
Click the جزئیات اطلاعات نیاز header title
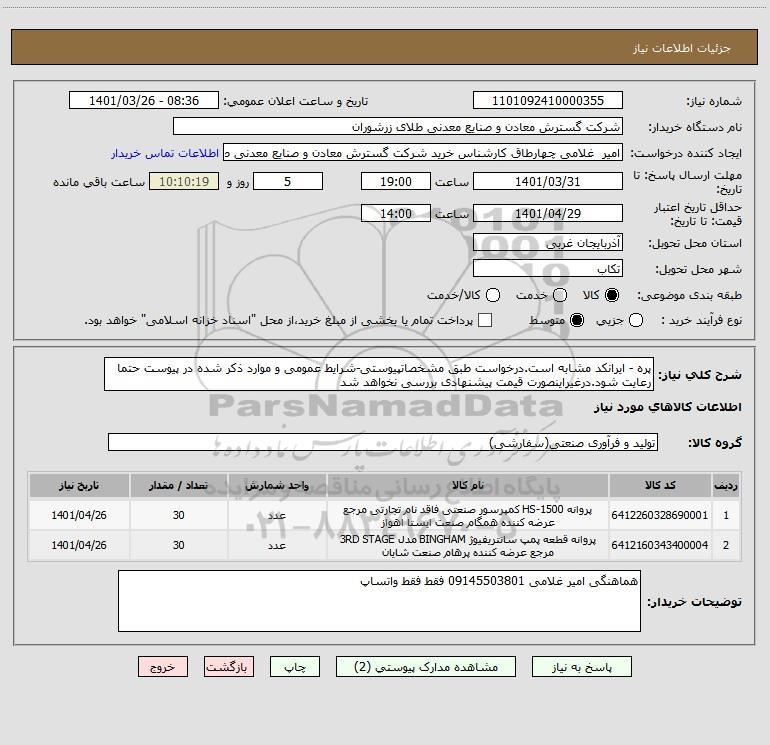682,48
